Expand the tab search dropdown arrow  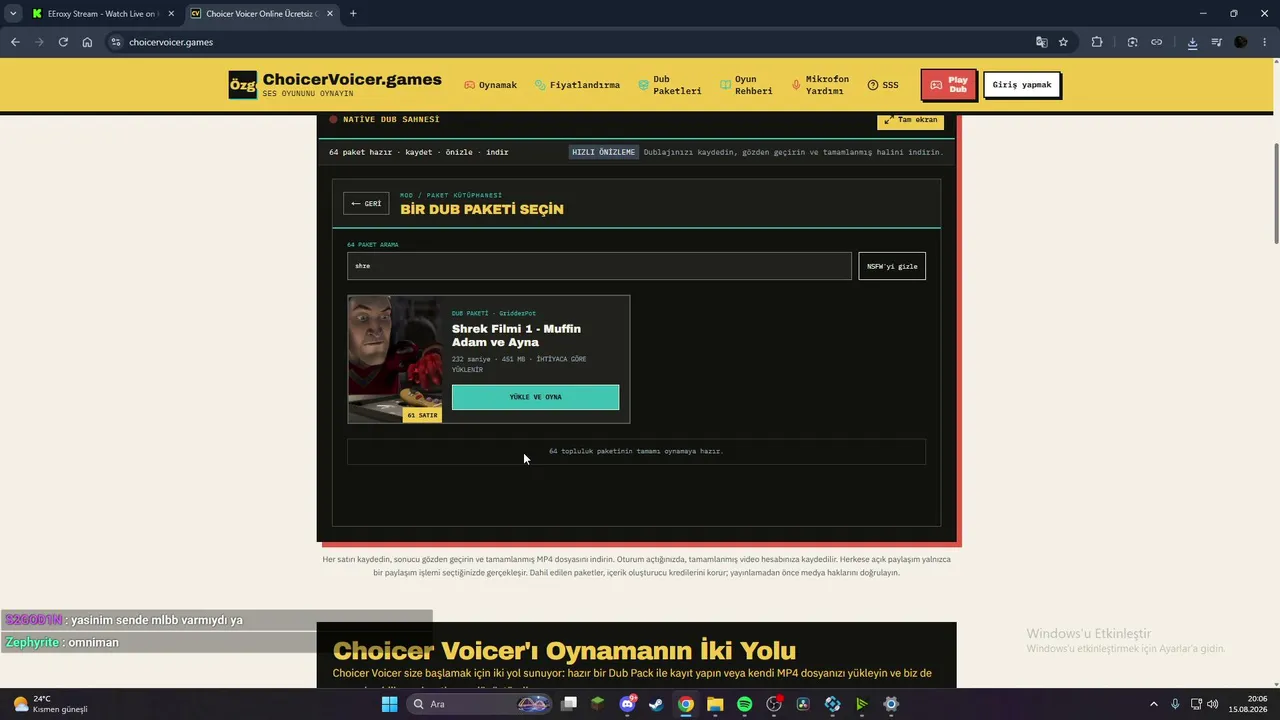[x=13, y=14]
